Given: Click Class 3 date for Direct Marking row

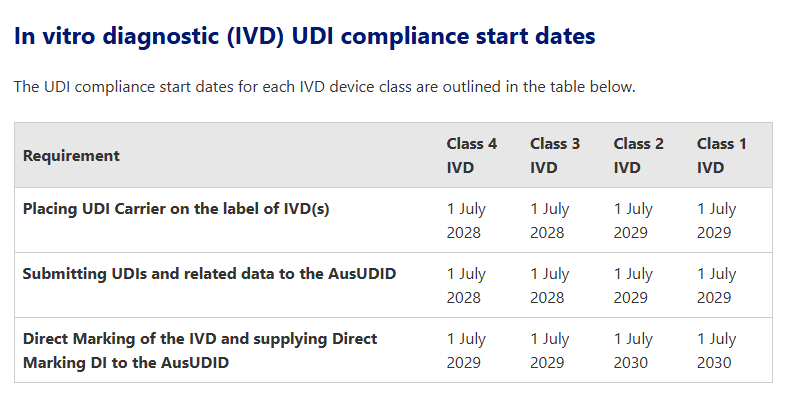Looking at the screenshot, I should pyautogui.click(x=549, y=351).
